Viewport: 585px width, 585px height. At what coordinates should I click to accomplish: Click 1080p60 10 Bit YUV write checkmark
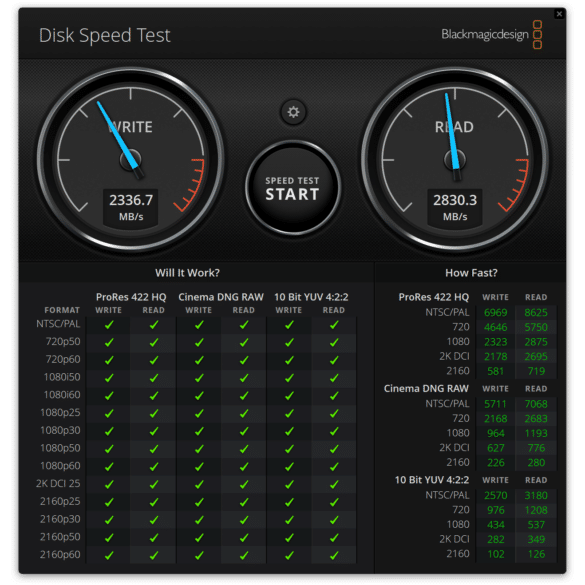click(289, 466)
